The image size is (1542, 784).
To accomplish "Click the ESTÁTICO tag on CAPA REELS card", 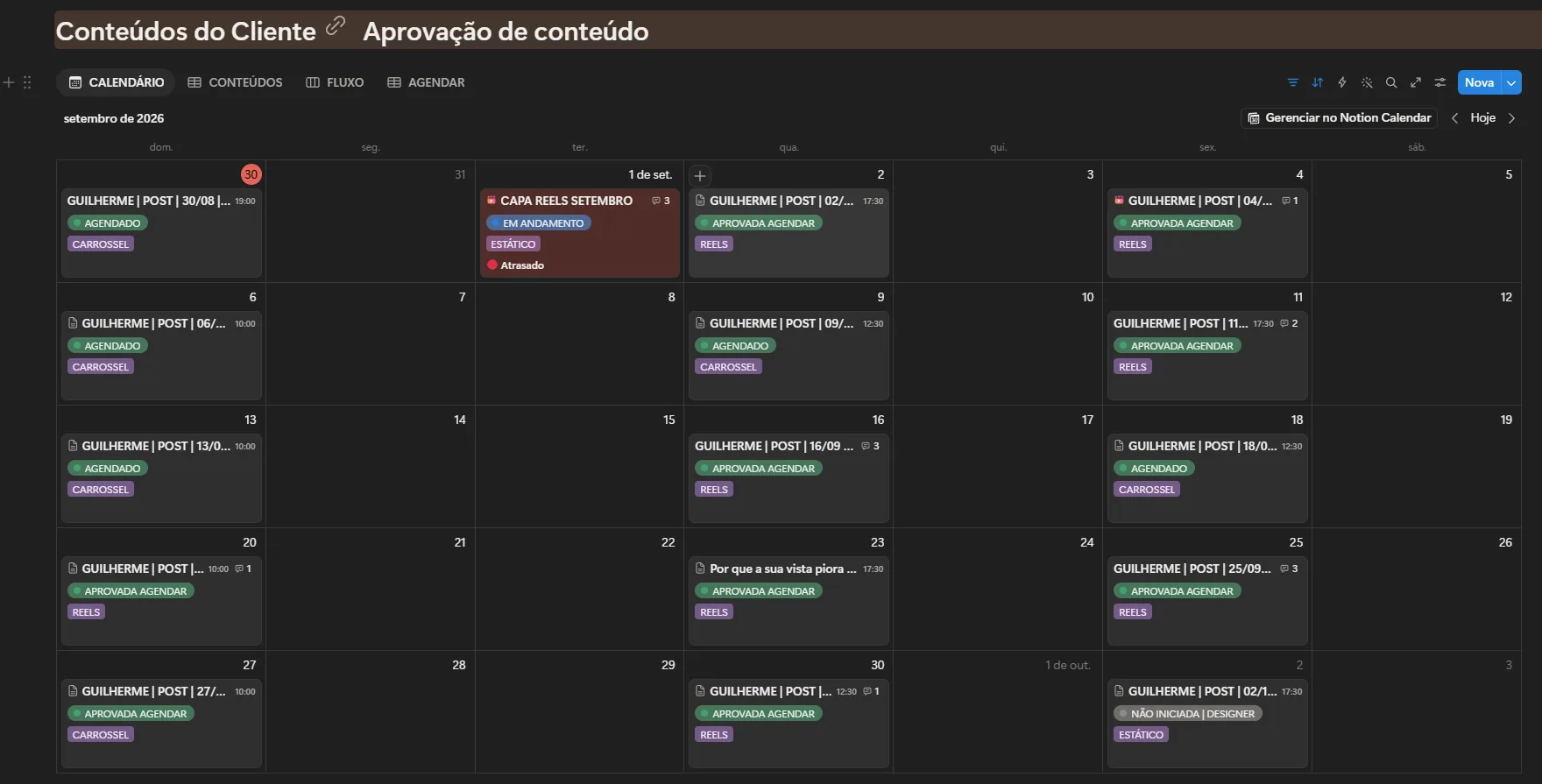I will point(513,244).
